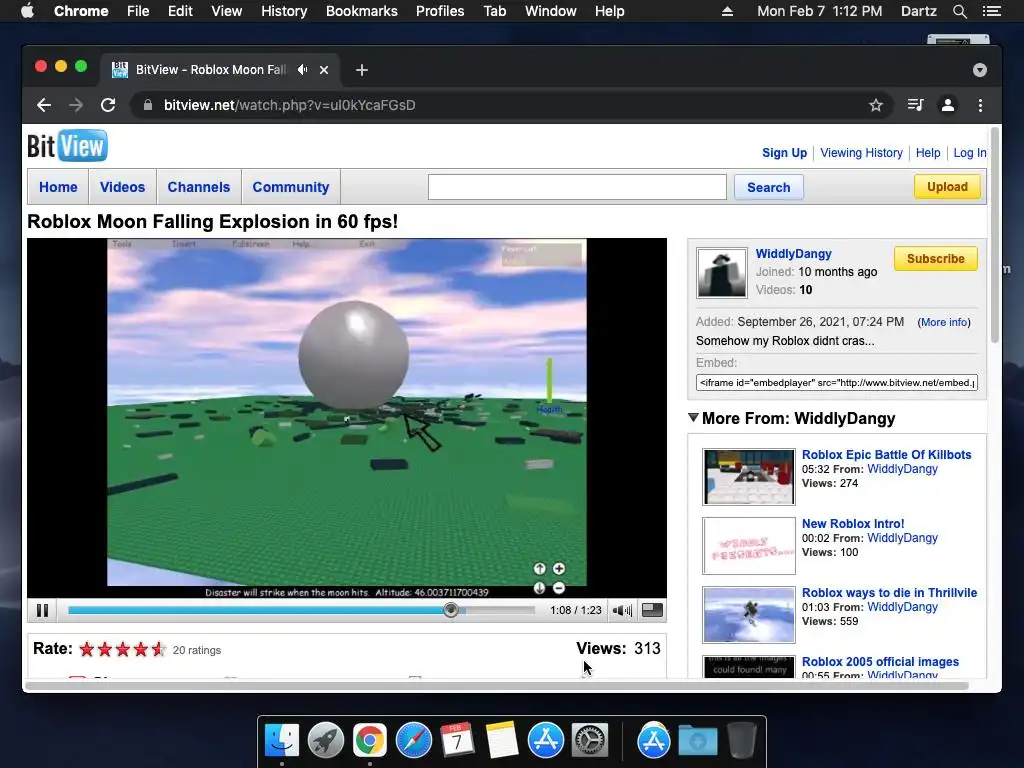This screenshot has width=1024, height=768.
Task: Click the Search button
Action: coord(769,187)
